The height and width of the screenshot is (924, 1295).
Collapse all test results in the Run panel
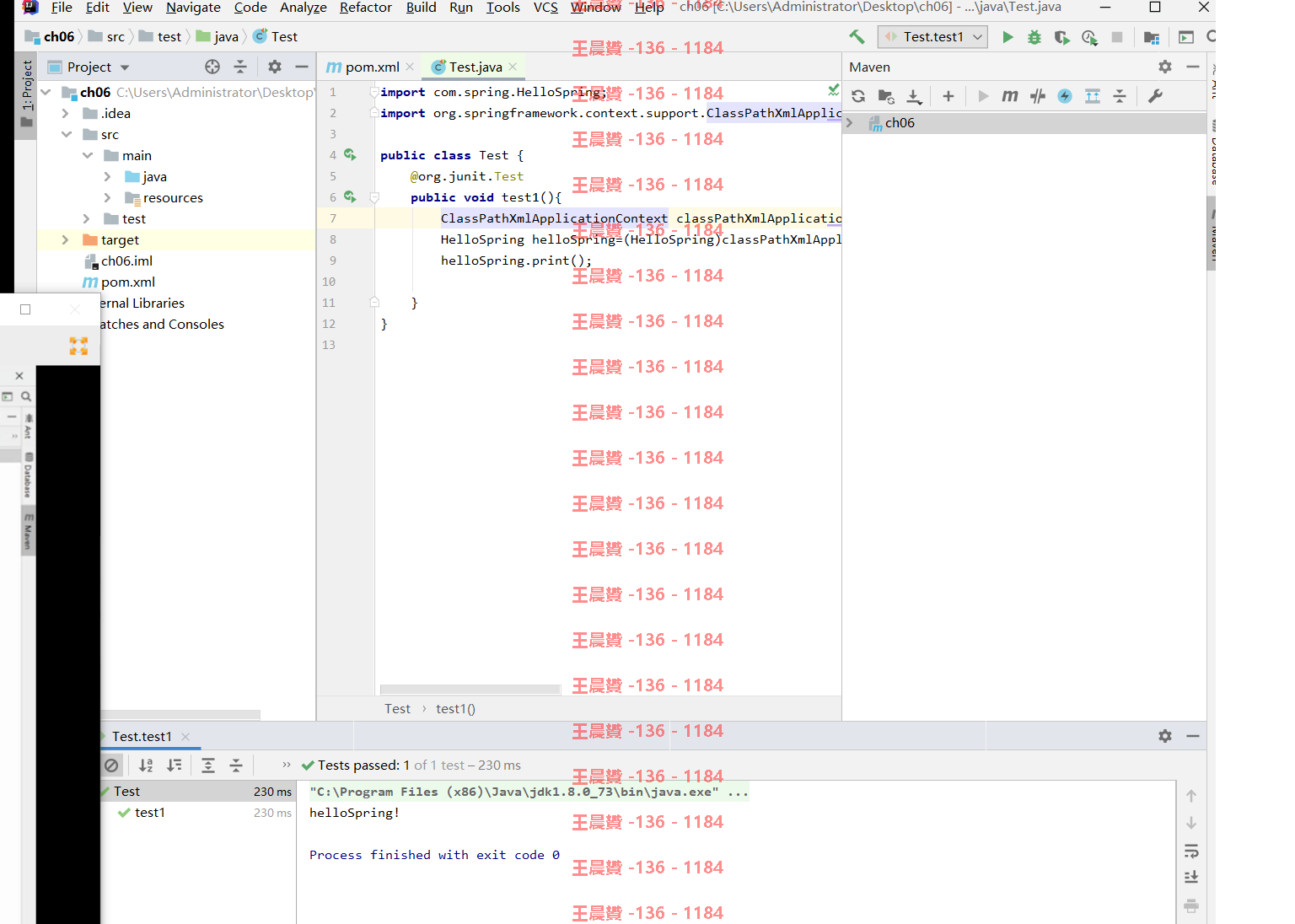[x=236, y=766]
